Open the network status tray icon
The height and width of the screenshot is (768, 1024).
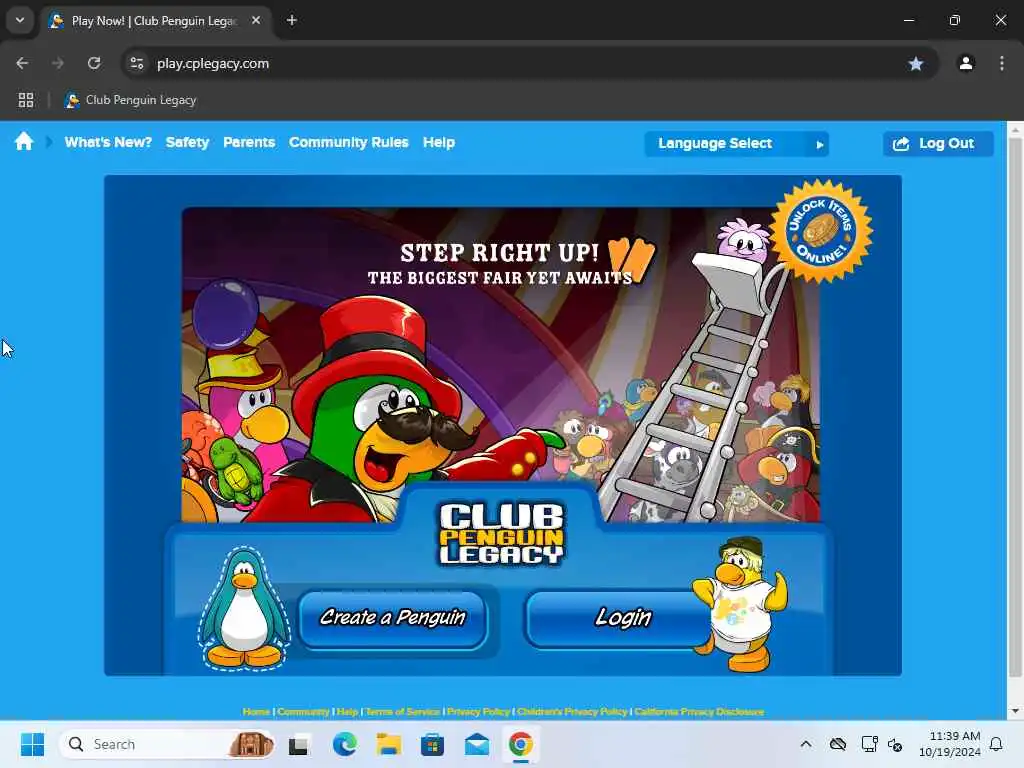(869, 744)
